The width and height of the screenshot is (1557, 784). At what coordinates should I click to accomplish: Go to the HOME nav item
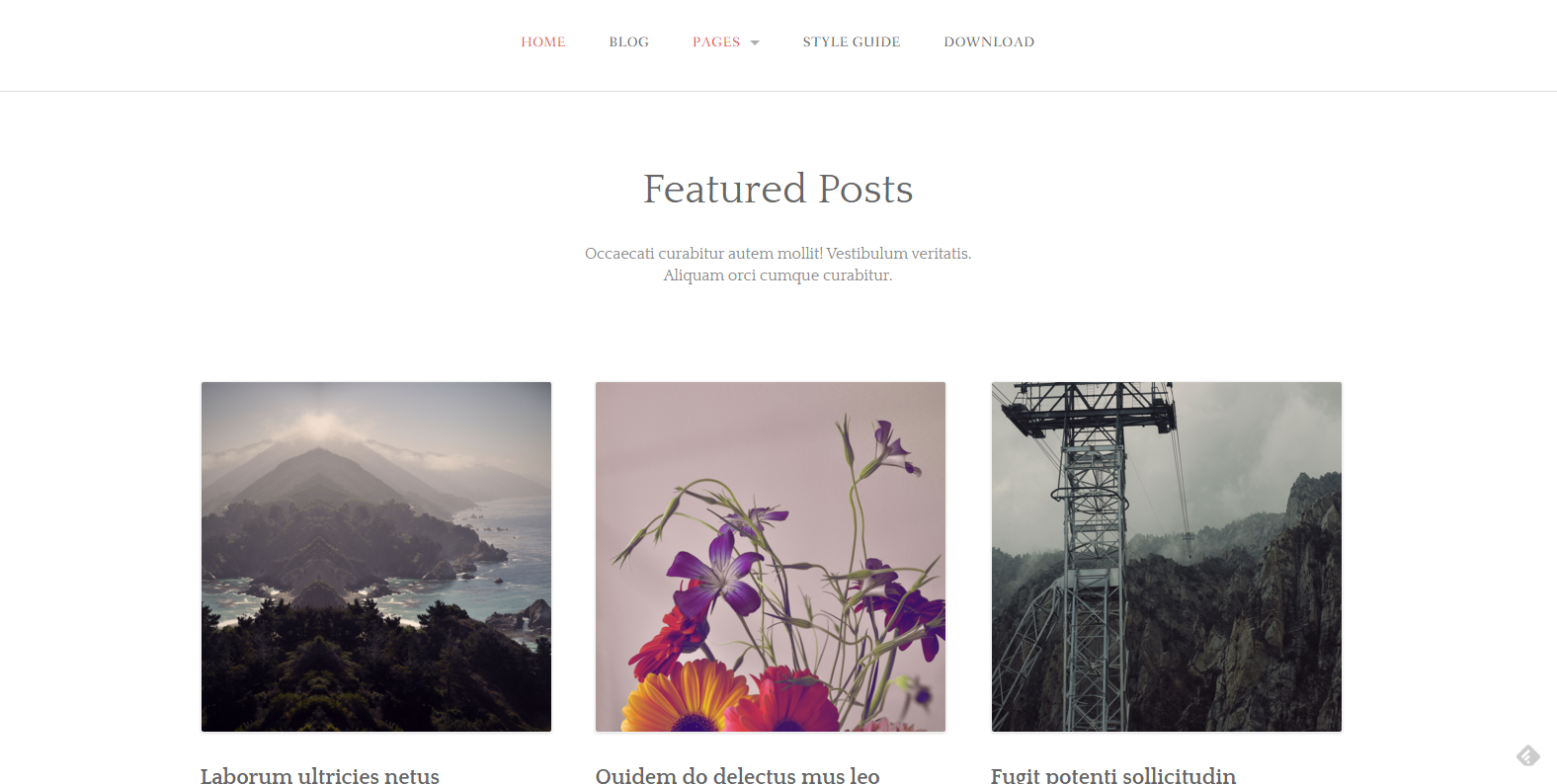tap(543, 41)
